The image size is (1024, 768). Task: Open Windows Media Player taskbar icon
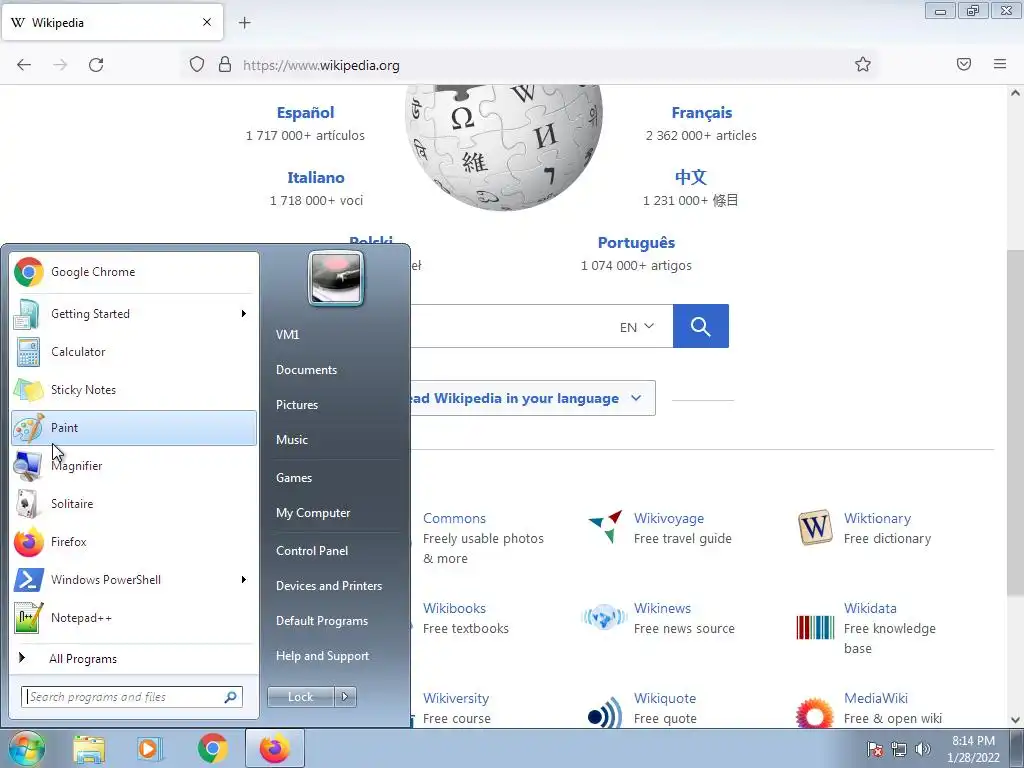coord(150,749)
